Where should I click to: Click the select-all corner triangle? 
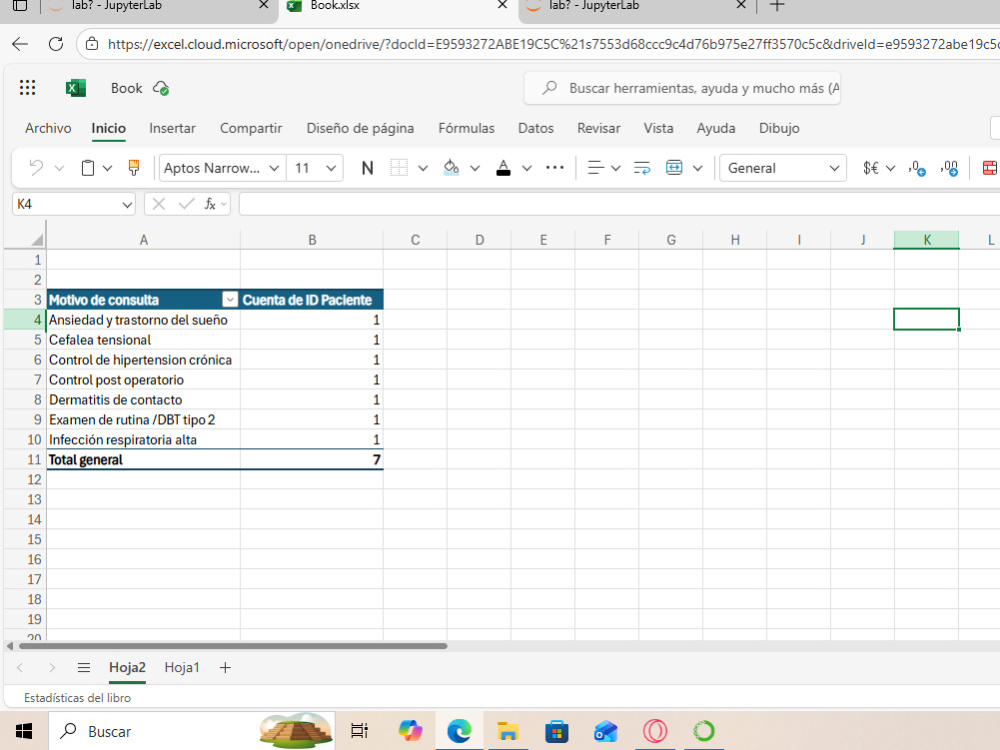pos(37,240)
